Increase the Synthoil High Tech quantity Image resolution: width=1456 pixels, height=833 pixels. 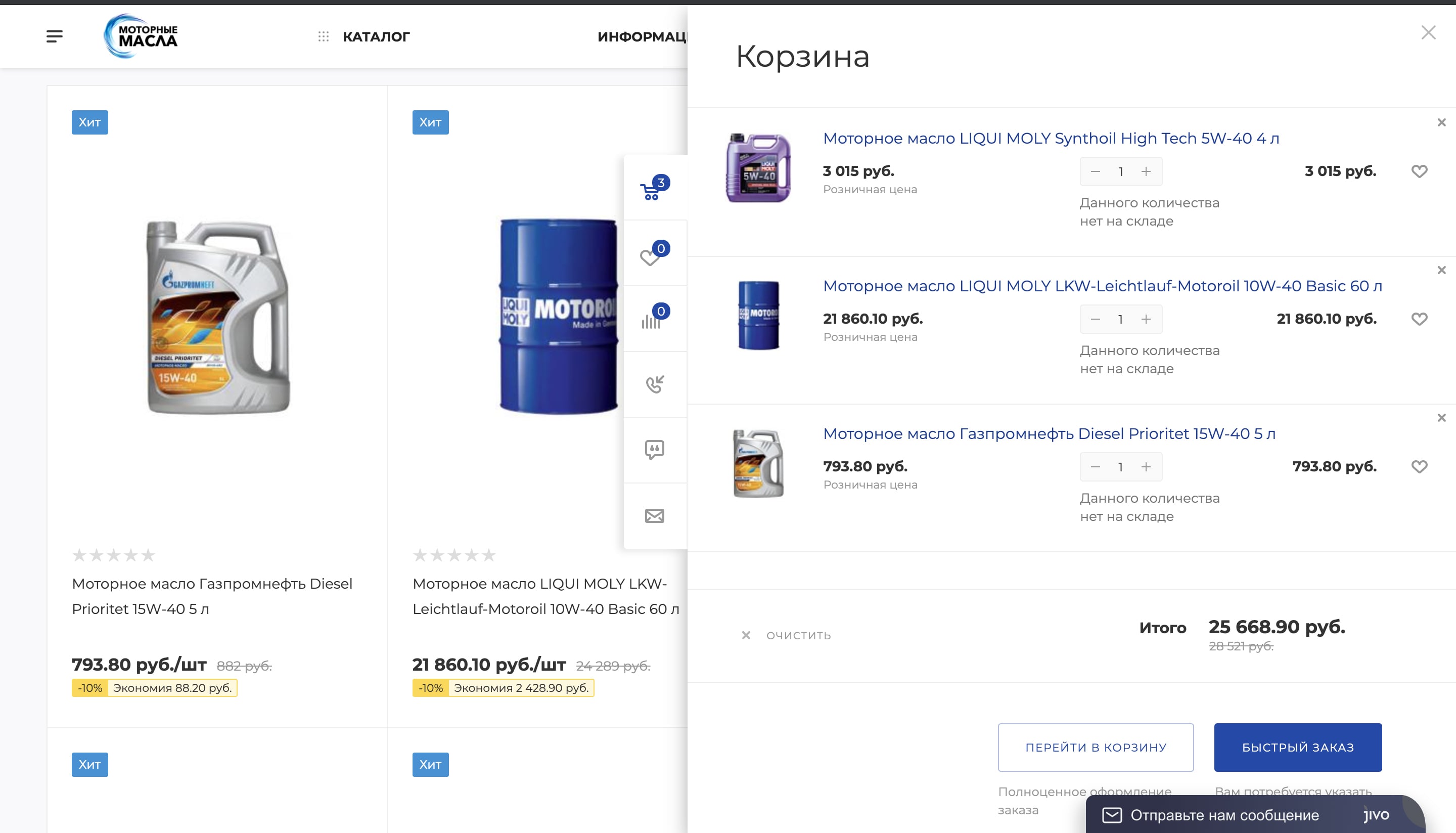[1146, 171]
